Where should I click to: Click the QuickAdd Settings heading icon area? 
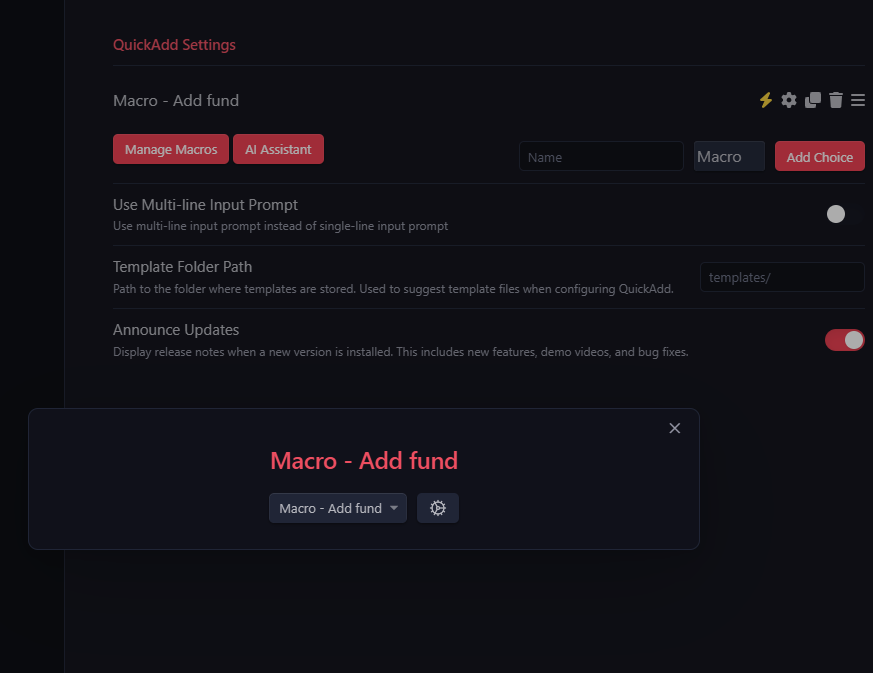click(x=174, y=45)
